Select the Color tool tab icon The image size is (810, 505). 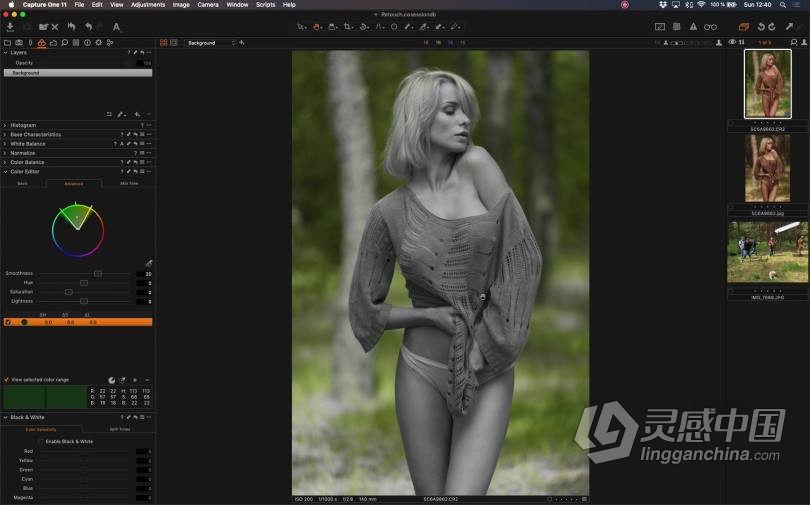[x=41, y=43]
